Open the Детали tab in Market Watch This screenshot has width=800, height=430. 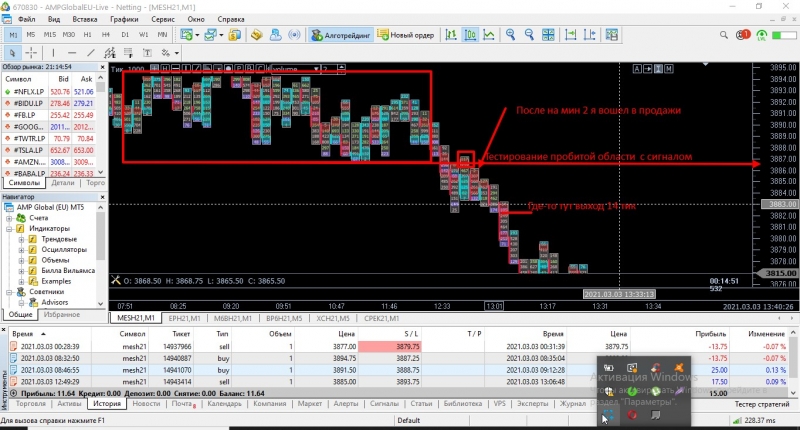(63, 183)
